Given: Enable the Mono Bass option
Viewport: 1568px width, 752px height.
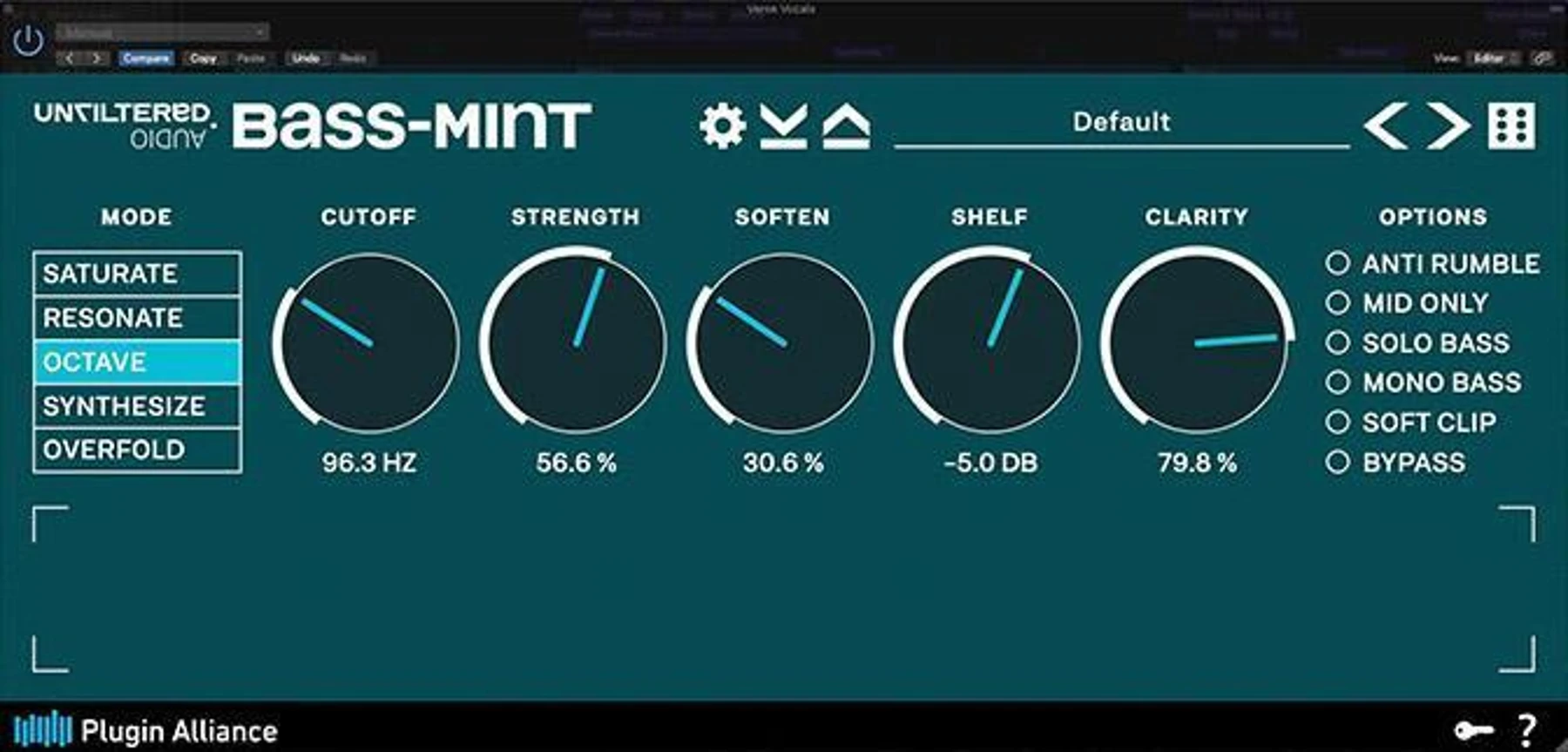Looking at the screenshot, I should (1337, 382).
